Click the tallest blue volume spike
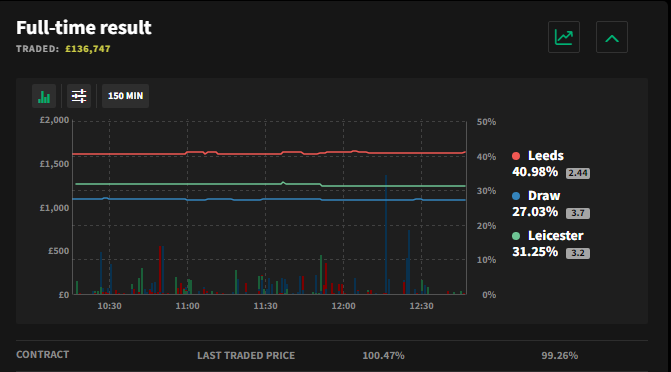671x372 pixels. [x=386, y=235]
